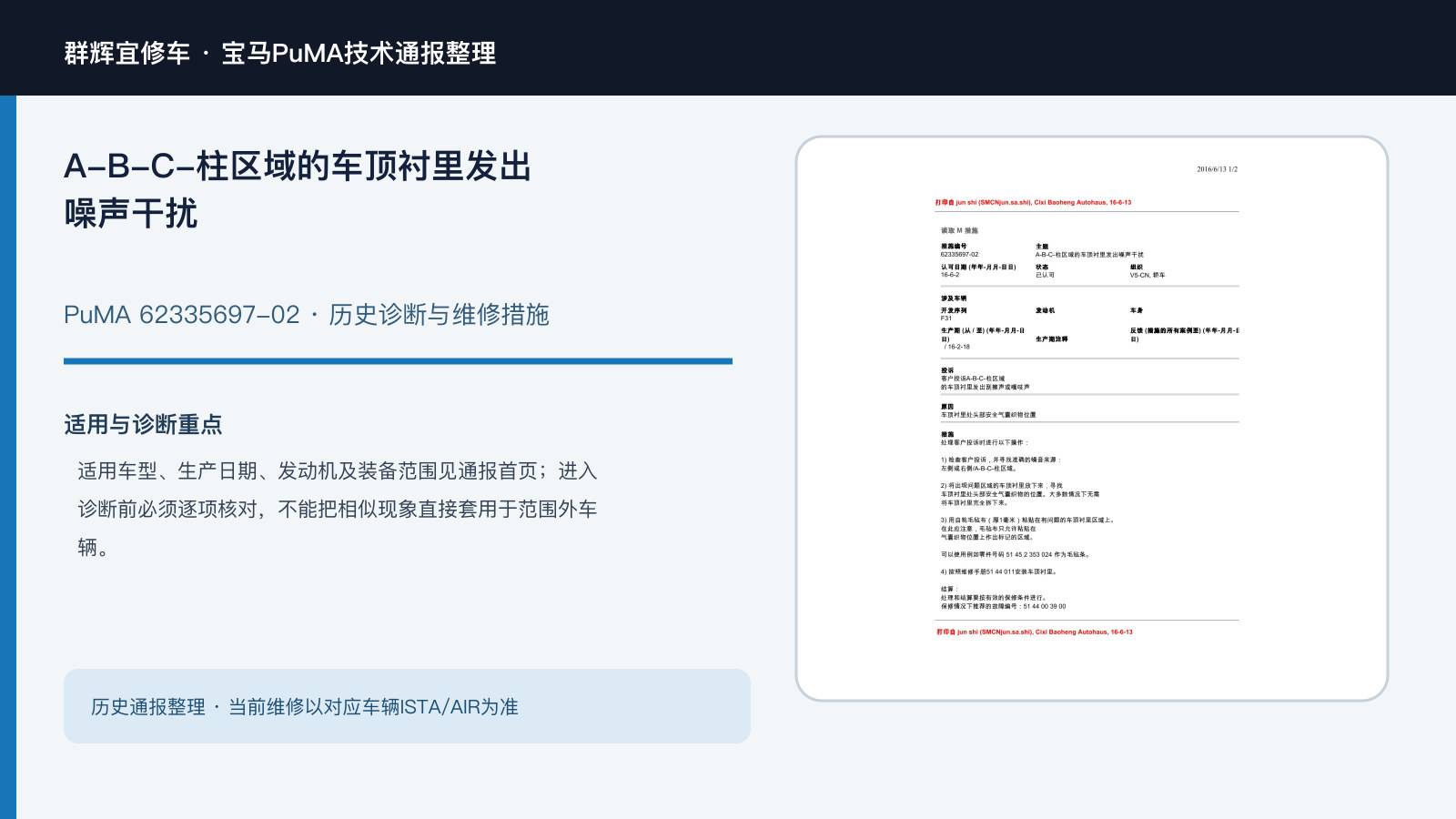Click the 历史通报整理 note box at bottom
This screenshot has height=819, width=1456.
[x=407, y=706]
